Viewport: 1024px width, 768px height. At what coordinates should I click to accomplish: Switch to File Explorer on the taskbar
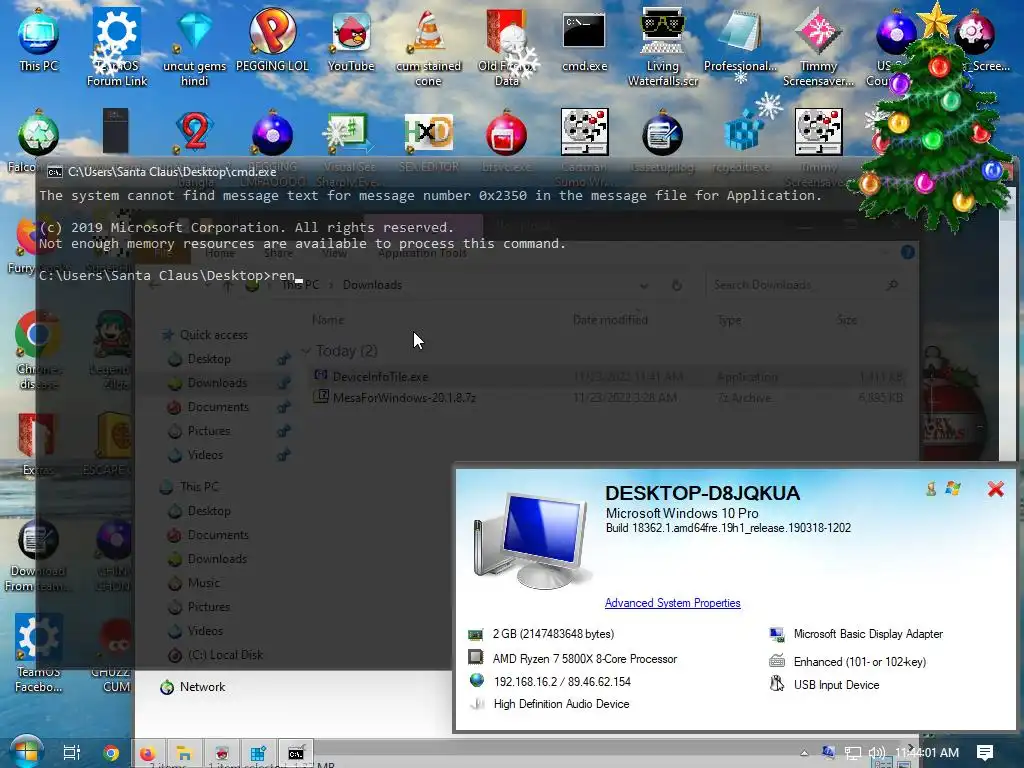[185, 753]
